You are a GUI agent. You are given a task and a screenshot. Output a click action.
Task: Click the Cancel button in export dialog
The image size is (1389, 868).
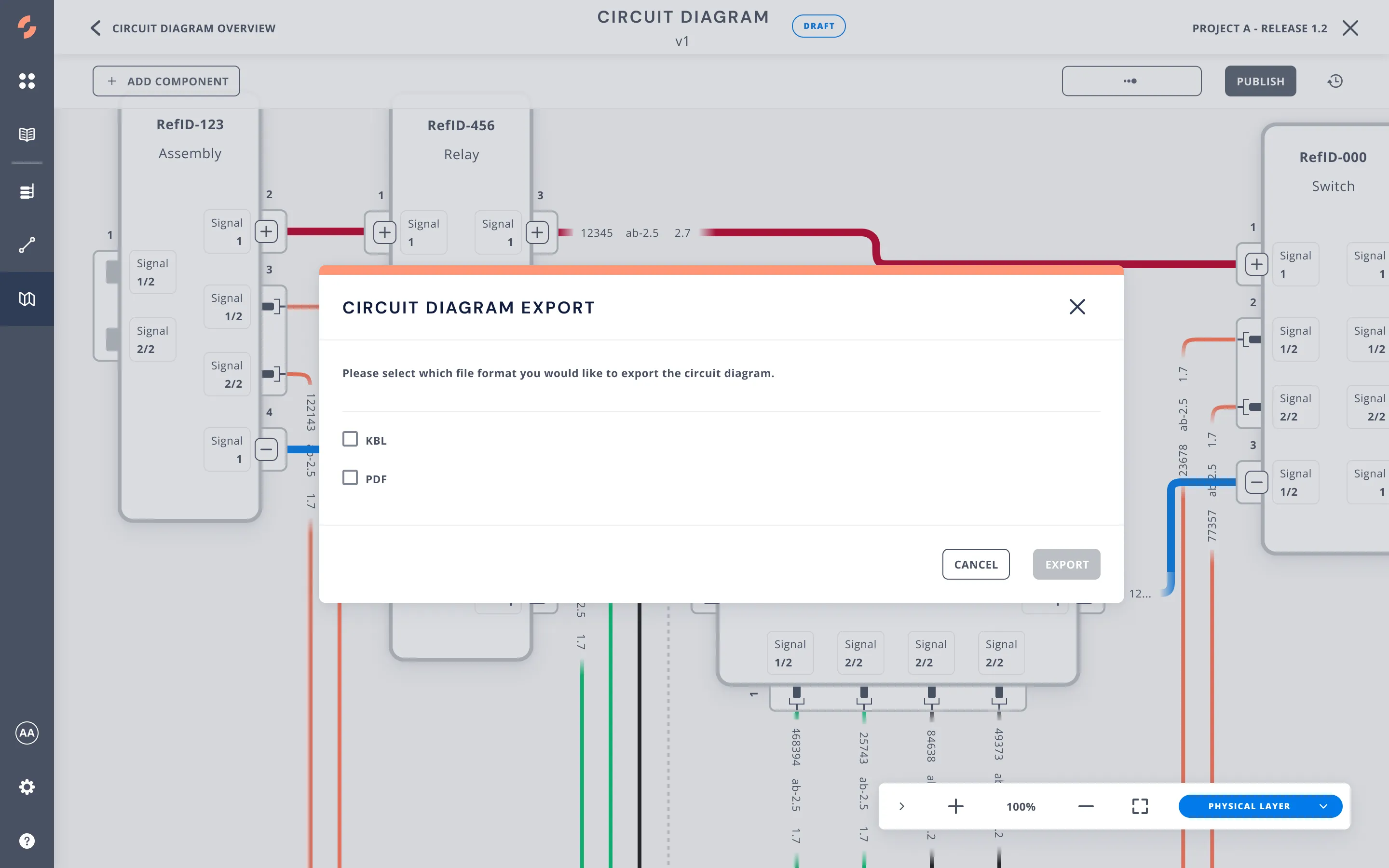click(x=975, y=564)
